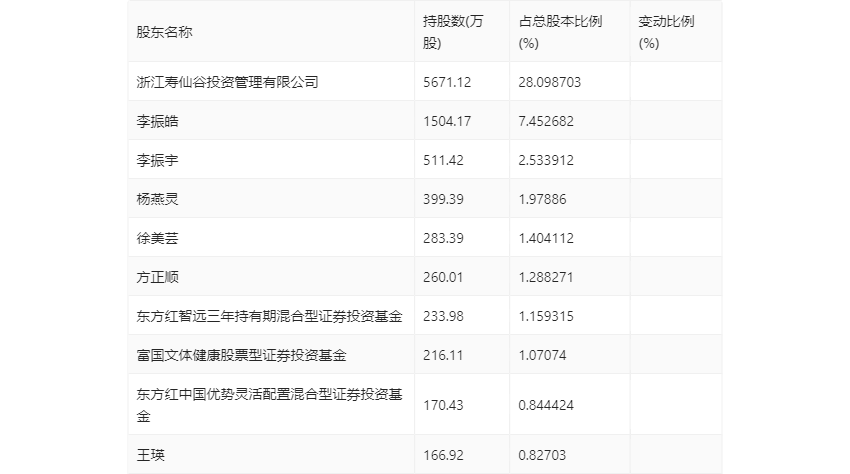The image size is (850, 474).
Task: Click shareholding value 399.39
Action: click(443, 199)
